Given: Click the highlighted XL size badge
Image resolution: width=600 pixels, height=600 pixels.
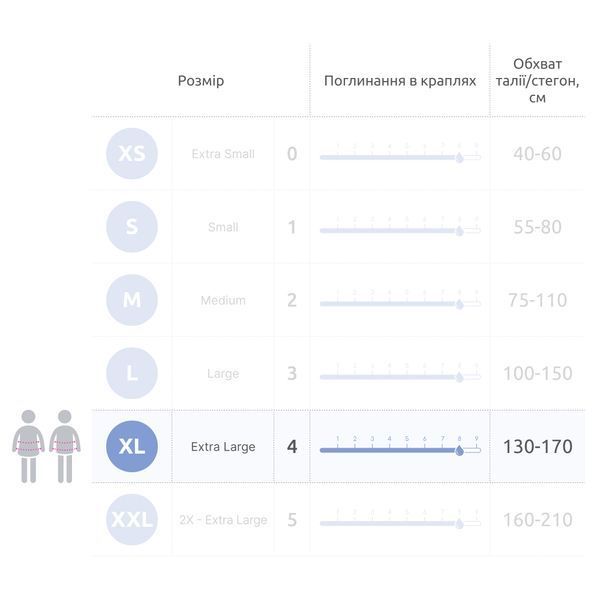Looking at the screenshot, I should pyautogui.click(x=132, y=446).
